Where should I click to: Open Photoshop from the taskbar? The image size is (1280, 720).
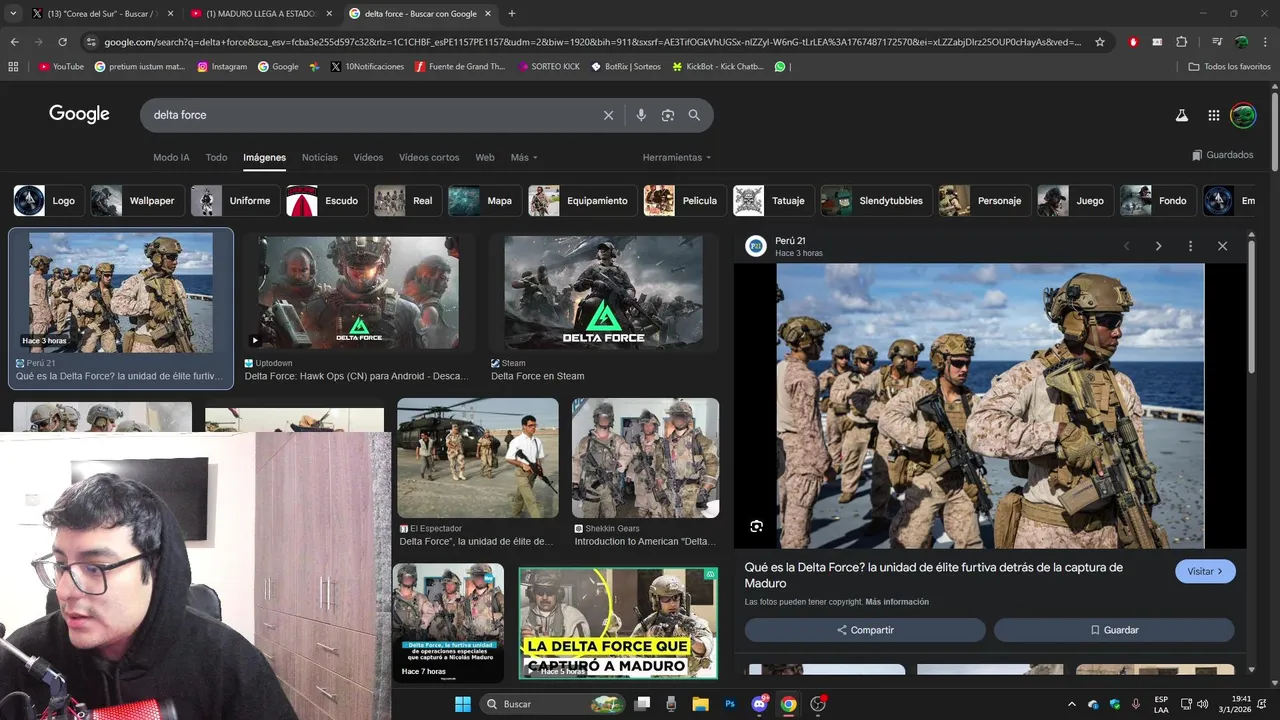pos(730,704)
